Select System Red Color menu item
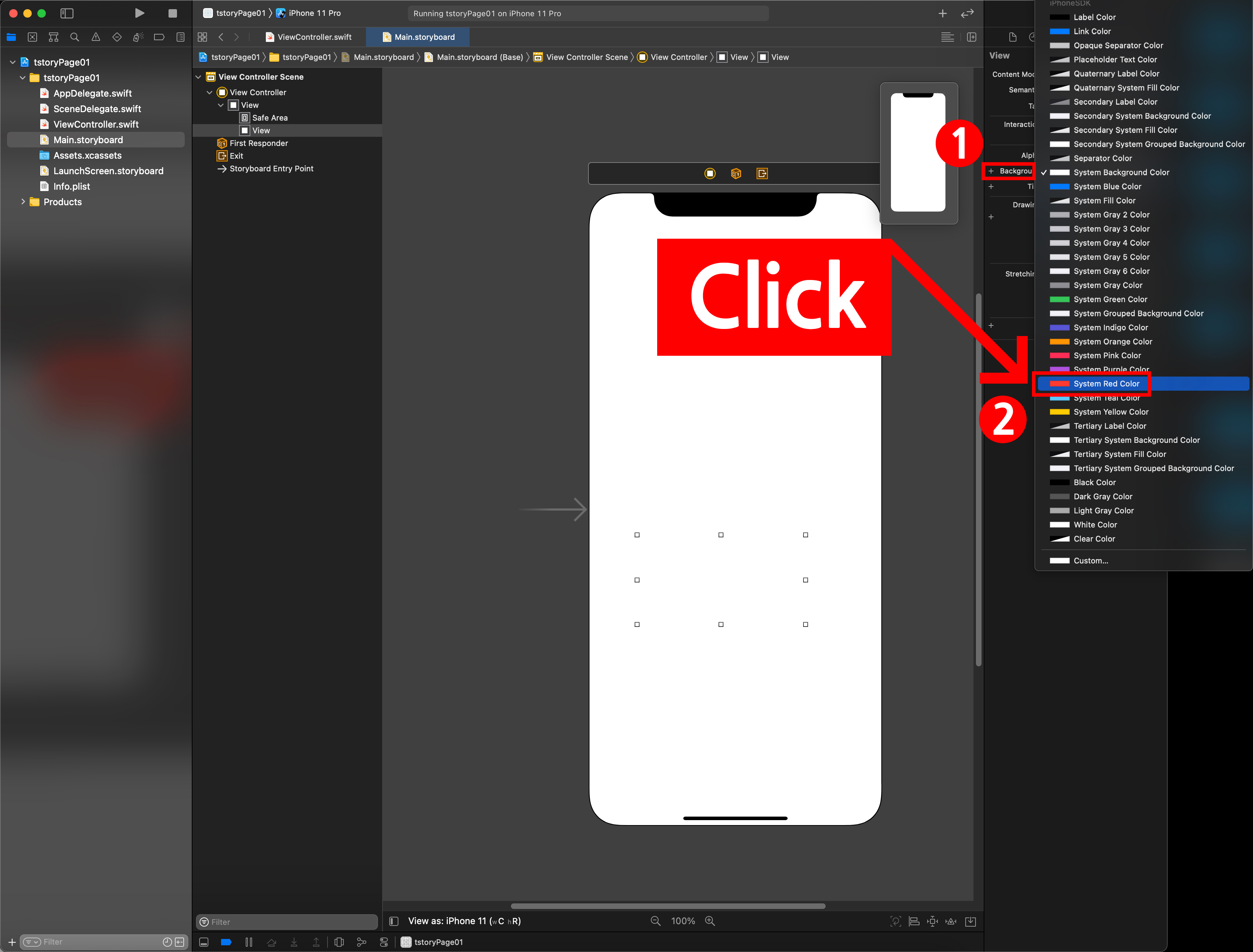 [x=1106, y=384]
